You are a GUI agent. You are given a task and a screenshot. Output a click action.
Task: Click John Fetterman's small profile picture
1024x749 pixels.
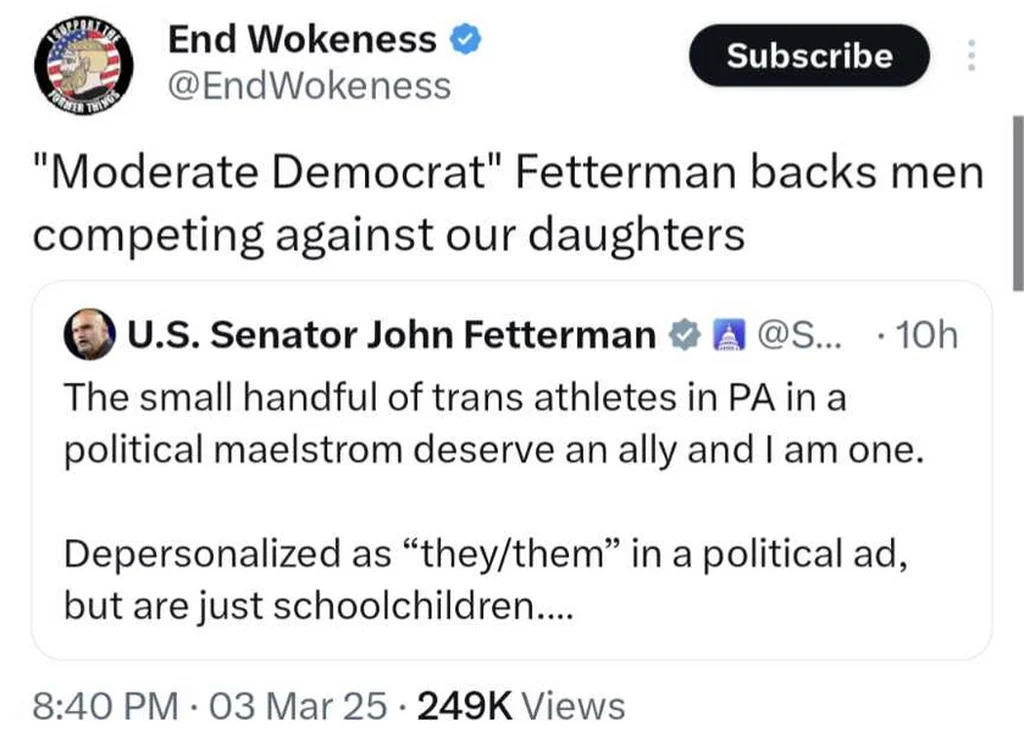pos(90,335)
